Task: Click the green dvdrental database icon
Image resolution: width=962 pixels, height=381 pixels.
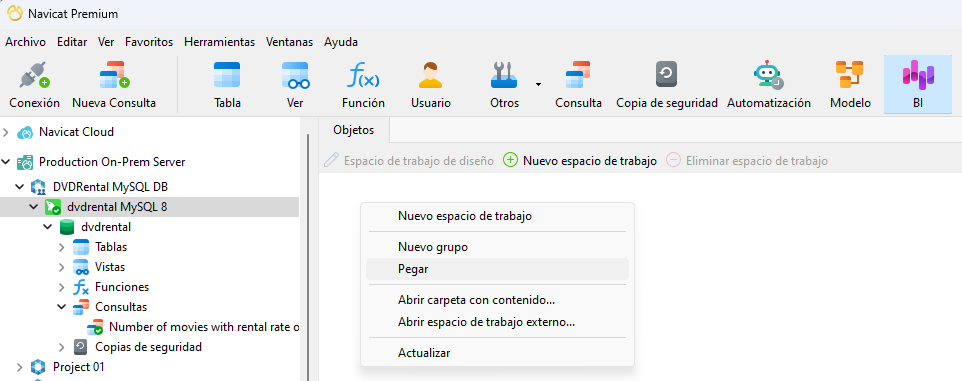Action: click(x=66, y=228)
